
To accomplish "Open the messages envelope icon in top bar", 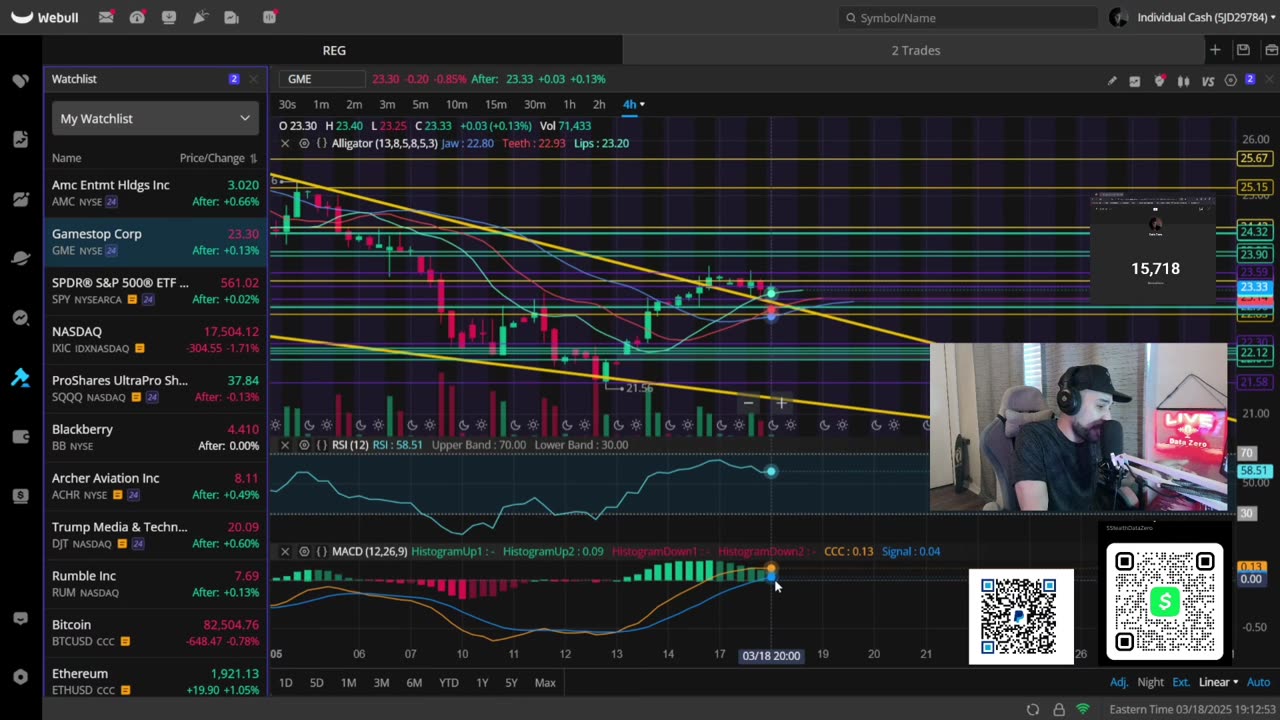I will 106,17.
